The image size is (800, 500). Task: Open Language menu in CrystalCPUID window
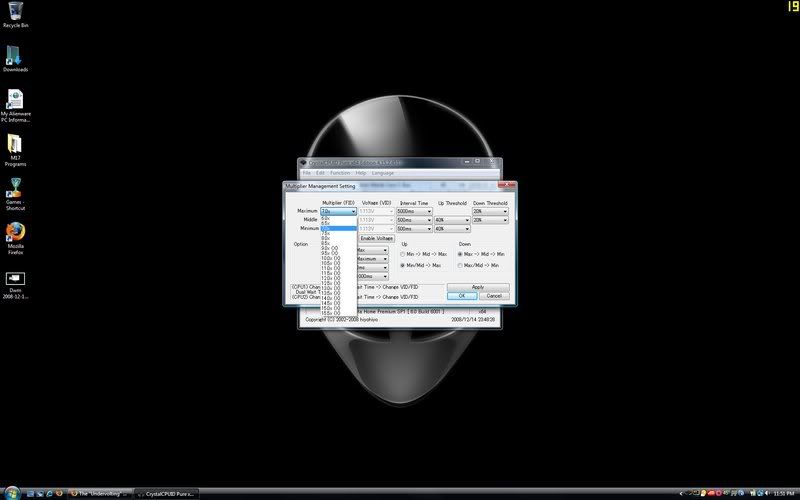(383, 173)
